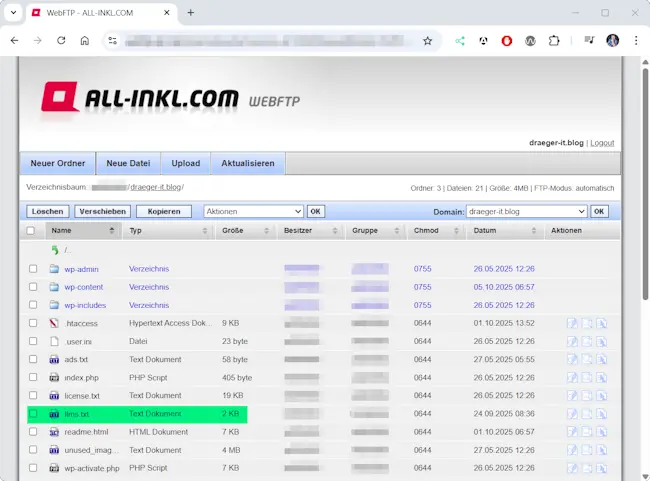Viewport: 650px width, 481px height.
Task: Click the Verschieben button
Action: [x=102, y=211]
